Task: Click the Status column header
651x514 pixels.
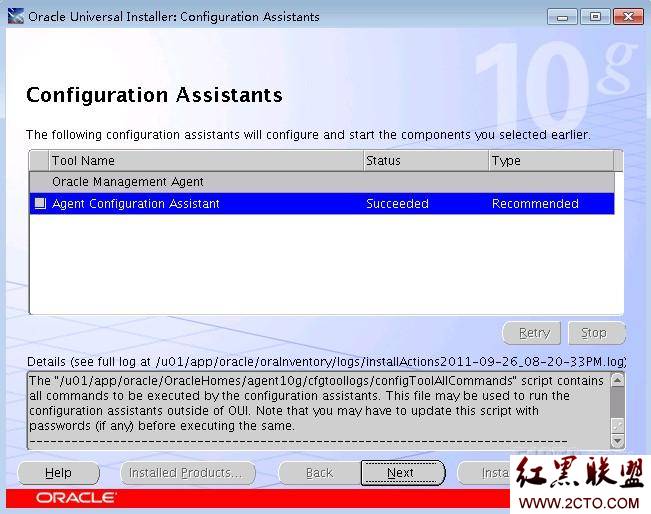Action: pos(425,160)
